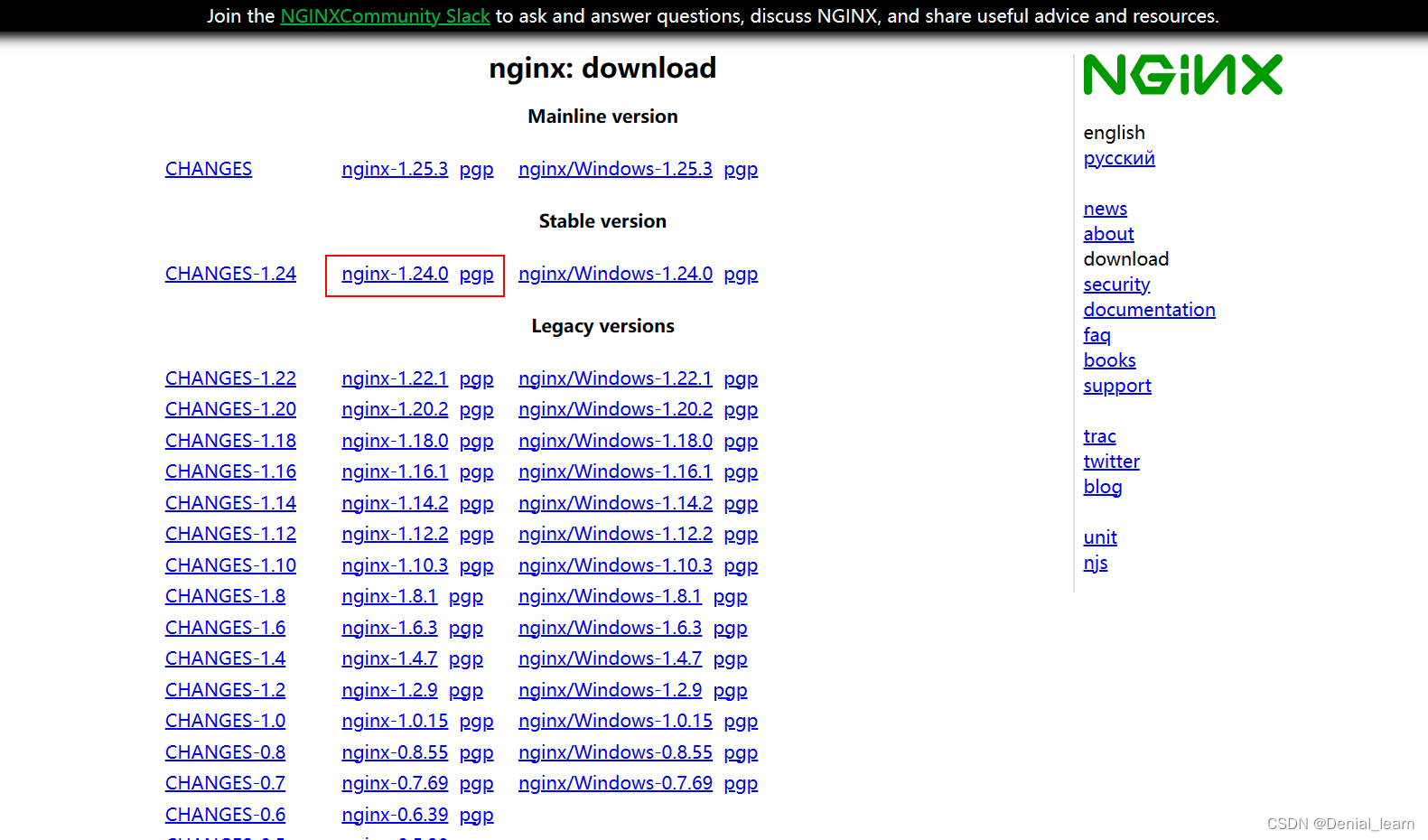Open the support page
The image size is (1428, 840).
(x=1117, y=386)
